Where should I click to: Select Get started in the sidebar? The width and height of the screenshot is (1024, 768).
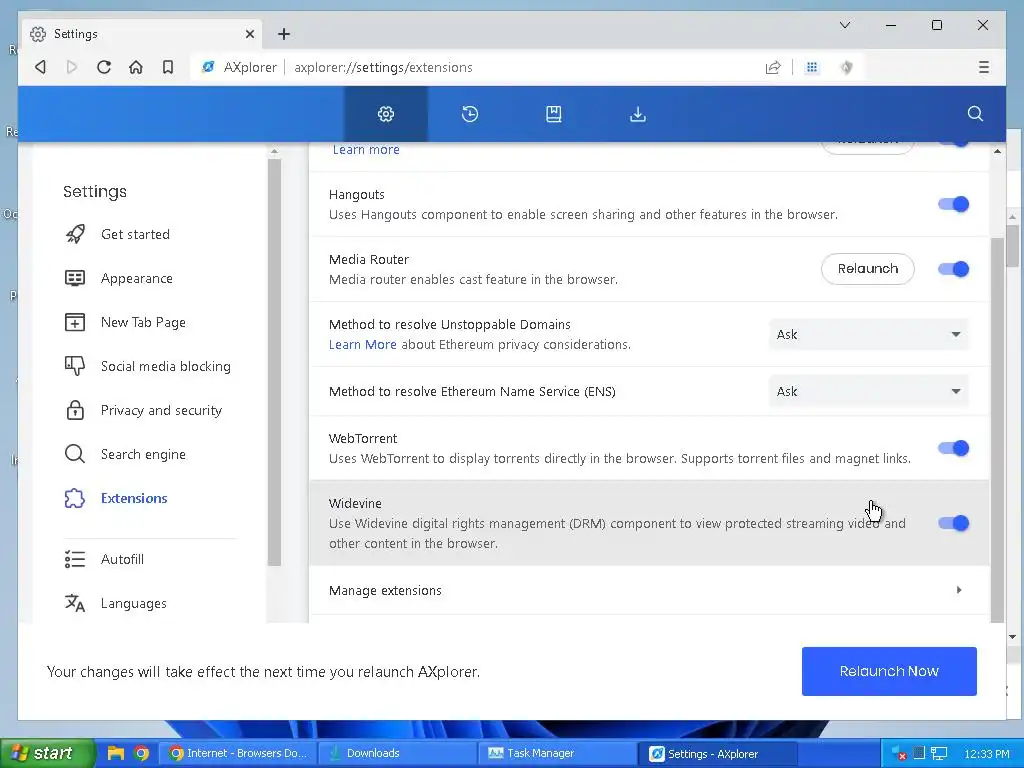[135, 234]
